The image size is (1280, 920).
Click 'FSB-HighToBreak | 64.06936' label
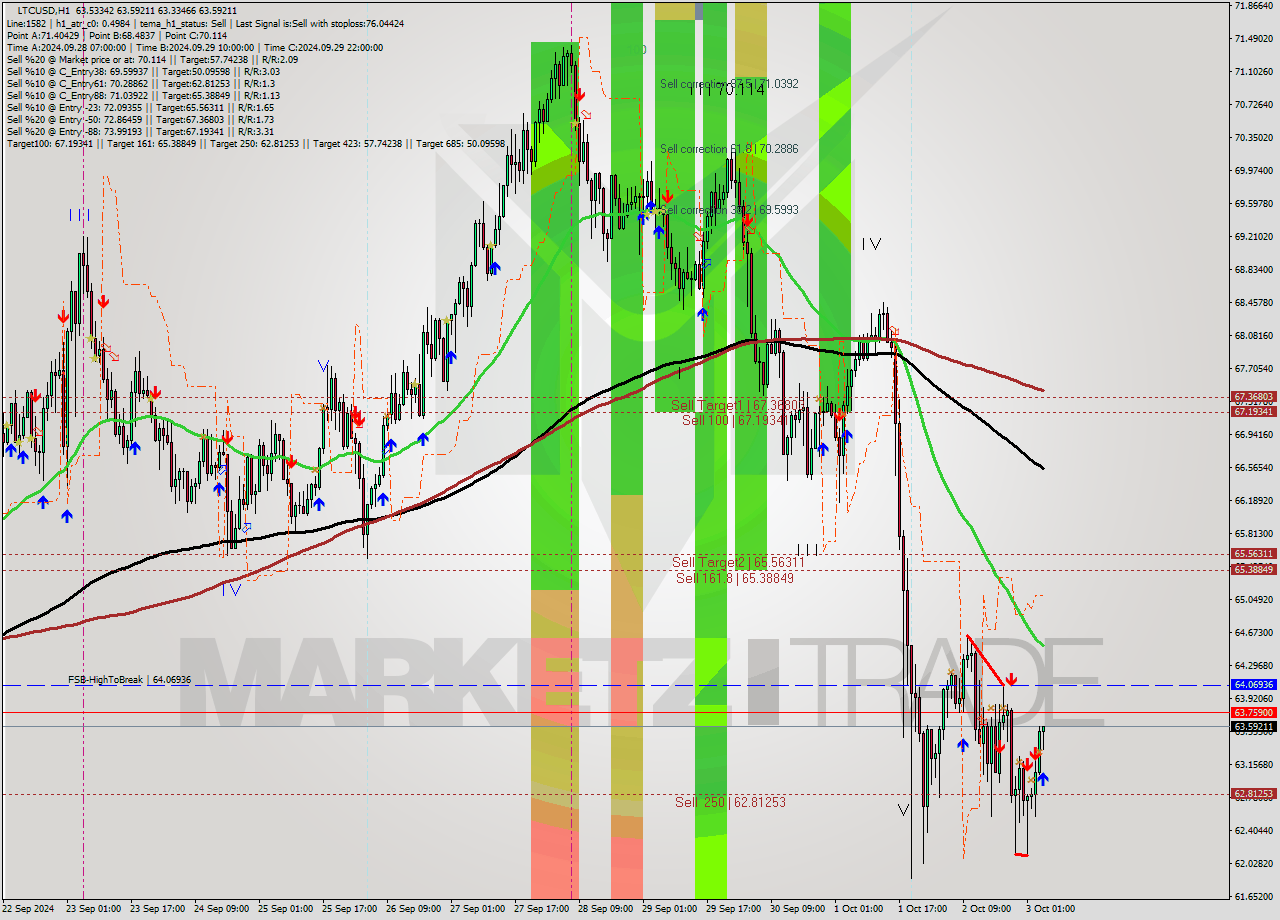coord(129,680)
